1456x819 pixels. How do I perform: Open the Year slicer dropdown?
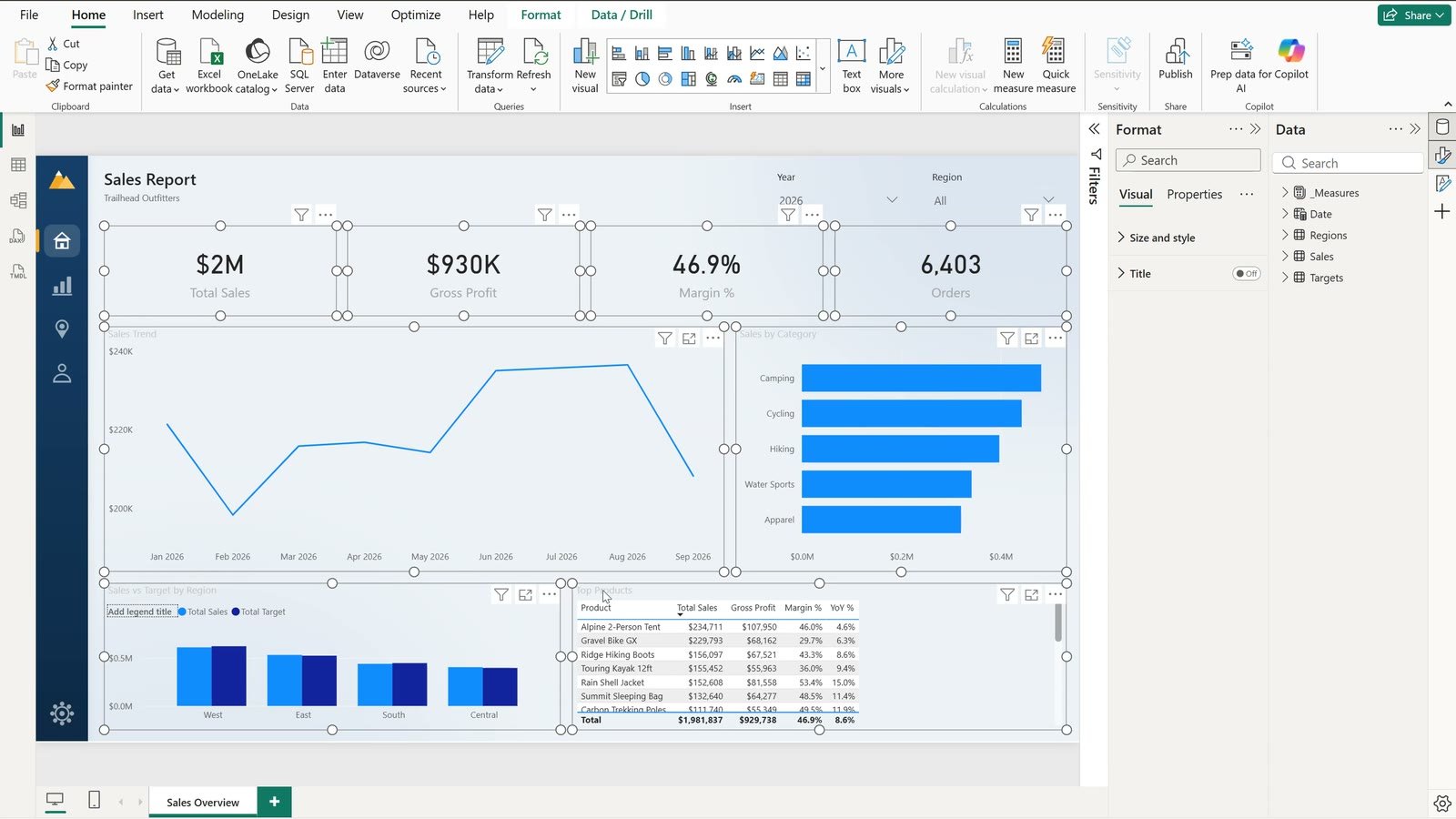click(x=892, y=200)
